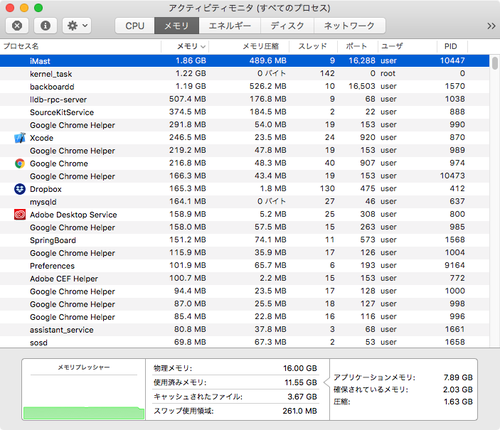Switch to the ディスク tab
Image resolution: width=500 pixels, height=430 pixels.
287,26
